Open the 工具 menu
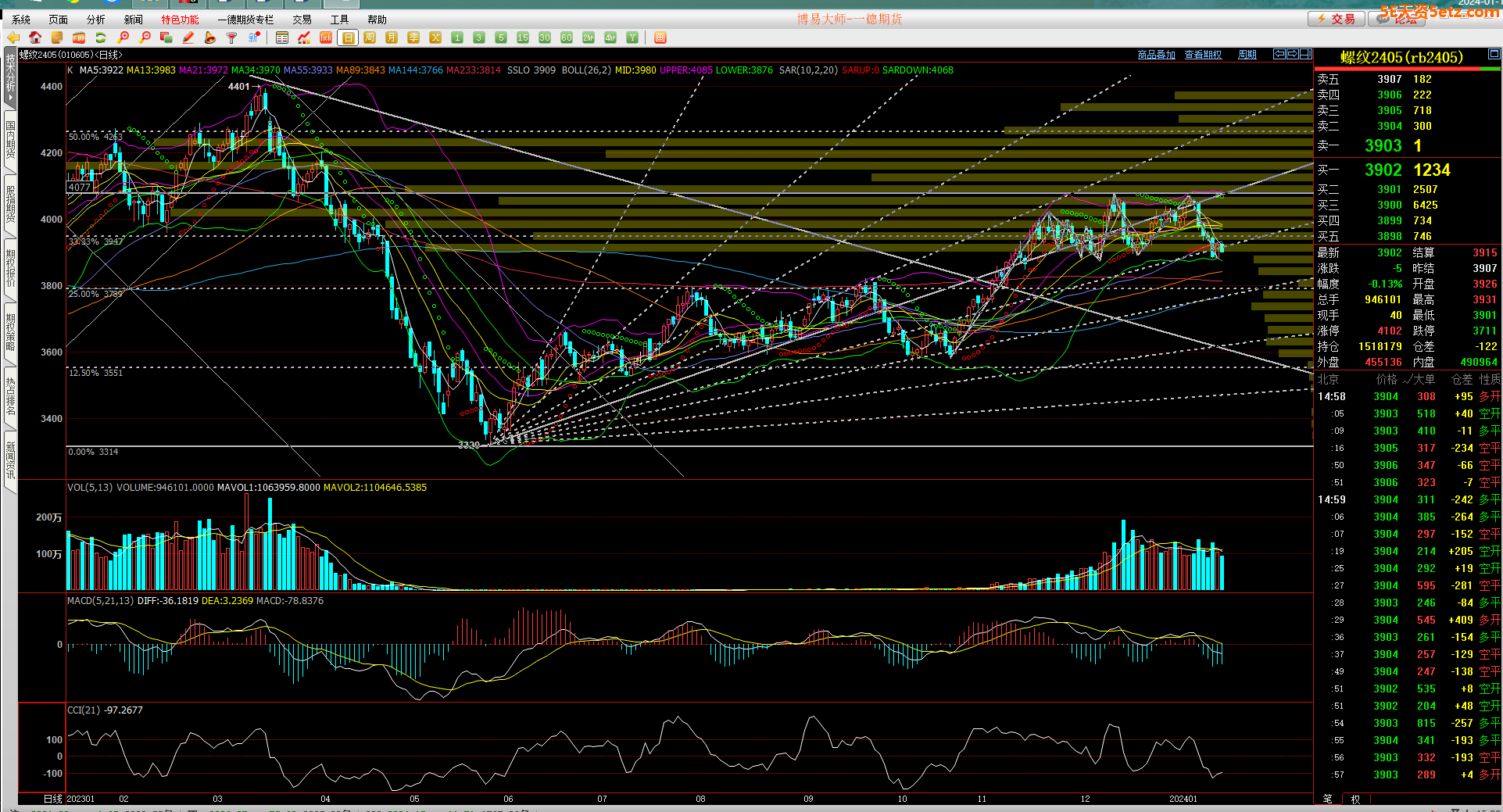The width and height of the screenshot is (1503, 812). pos(340,20)
